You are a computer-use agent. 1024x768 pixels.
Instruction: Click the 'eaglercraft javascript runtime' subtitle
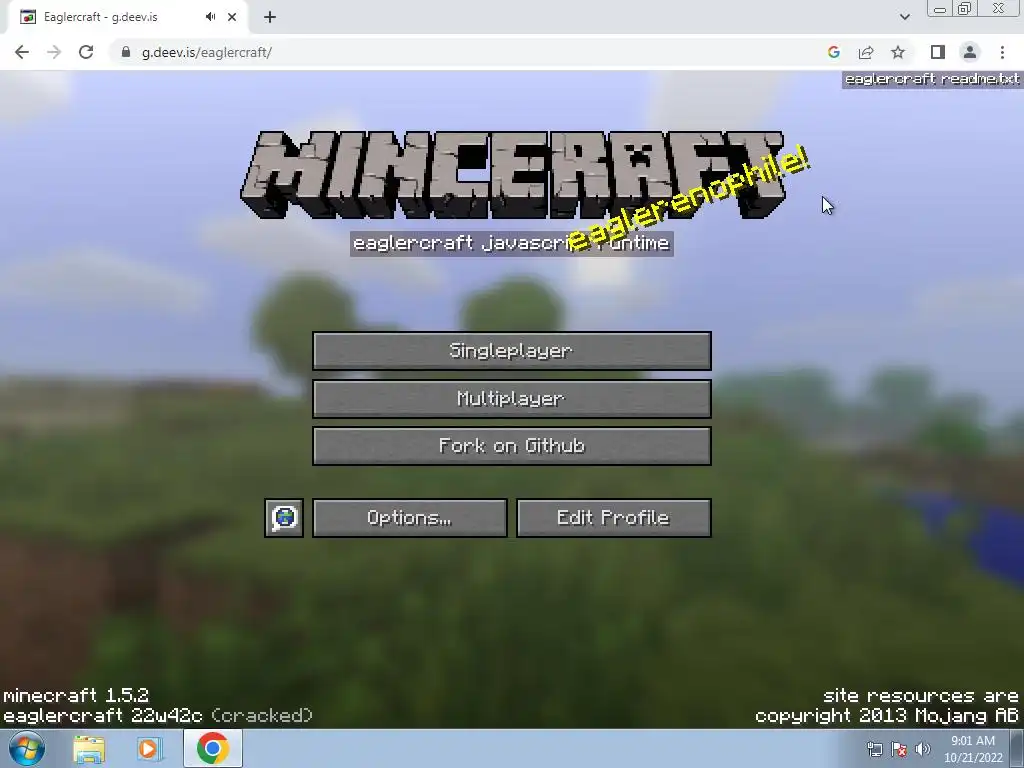click(x=511, y=244)
